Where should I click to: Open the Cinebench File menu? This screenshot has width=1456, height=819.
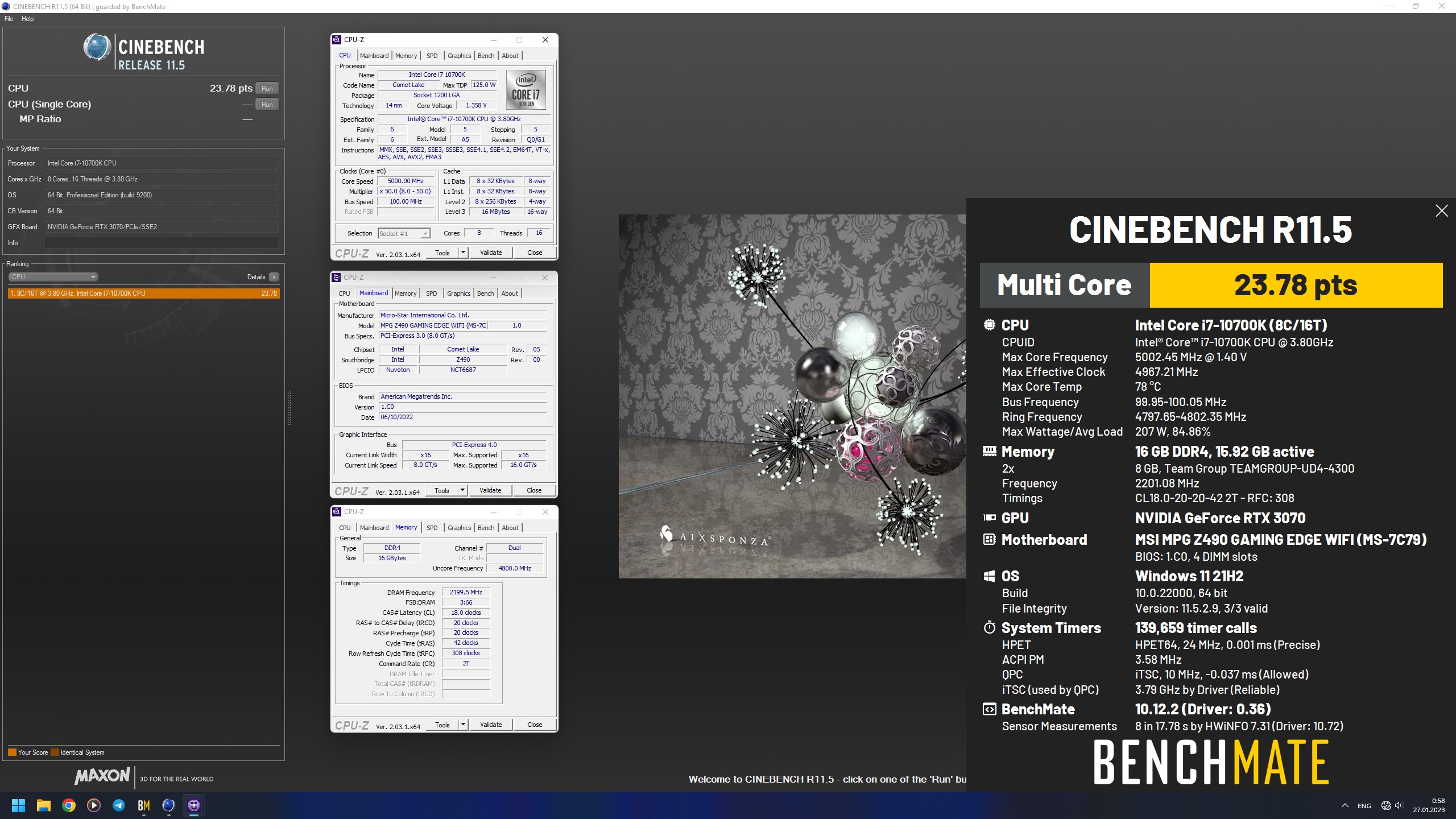9,19
